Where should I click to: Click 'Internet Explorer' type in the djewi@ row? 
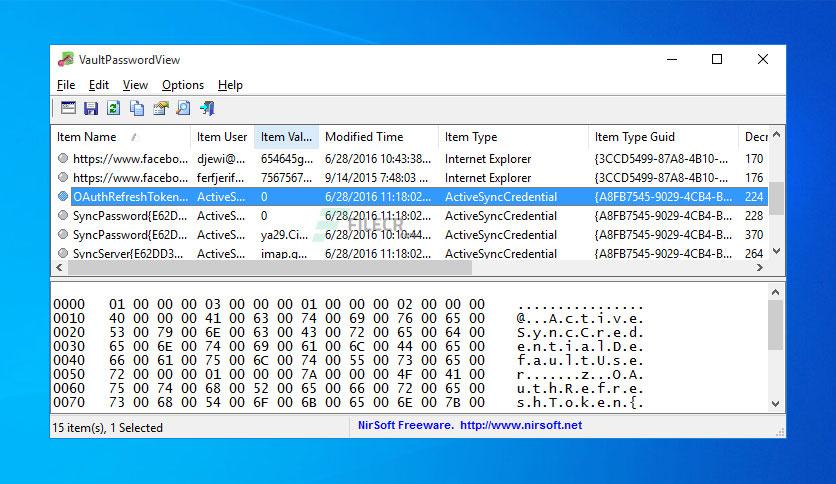[x=488, y=159]
